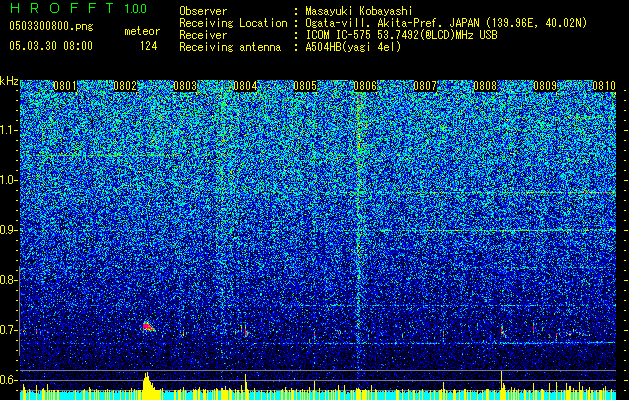Click the 0803 time marker
629x400 pixels.
pyautogui.click(x=185, y=86)
